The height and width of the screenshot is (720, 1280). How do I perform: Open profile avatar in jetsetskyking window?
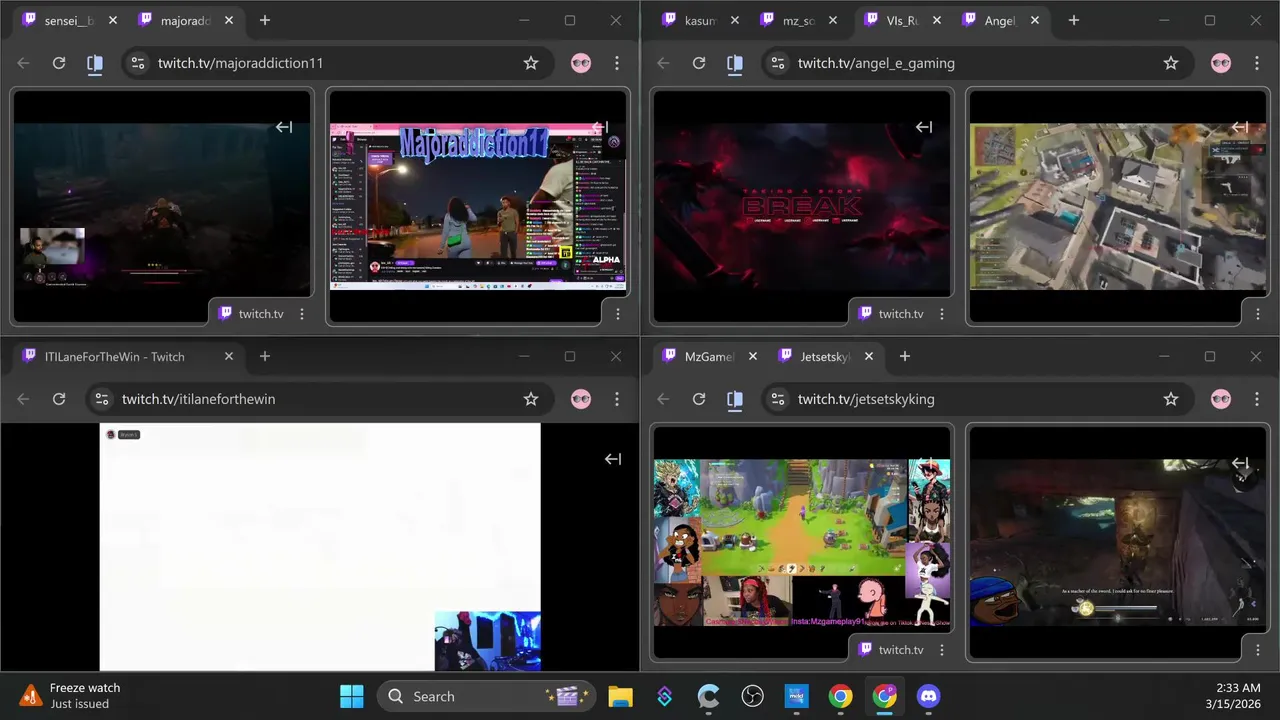tap(1221, 399)
